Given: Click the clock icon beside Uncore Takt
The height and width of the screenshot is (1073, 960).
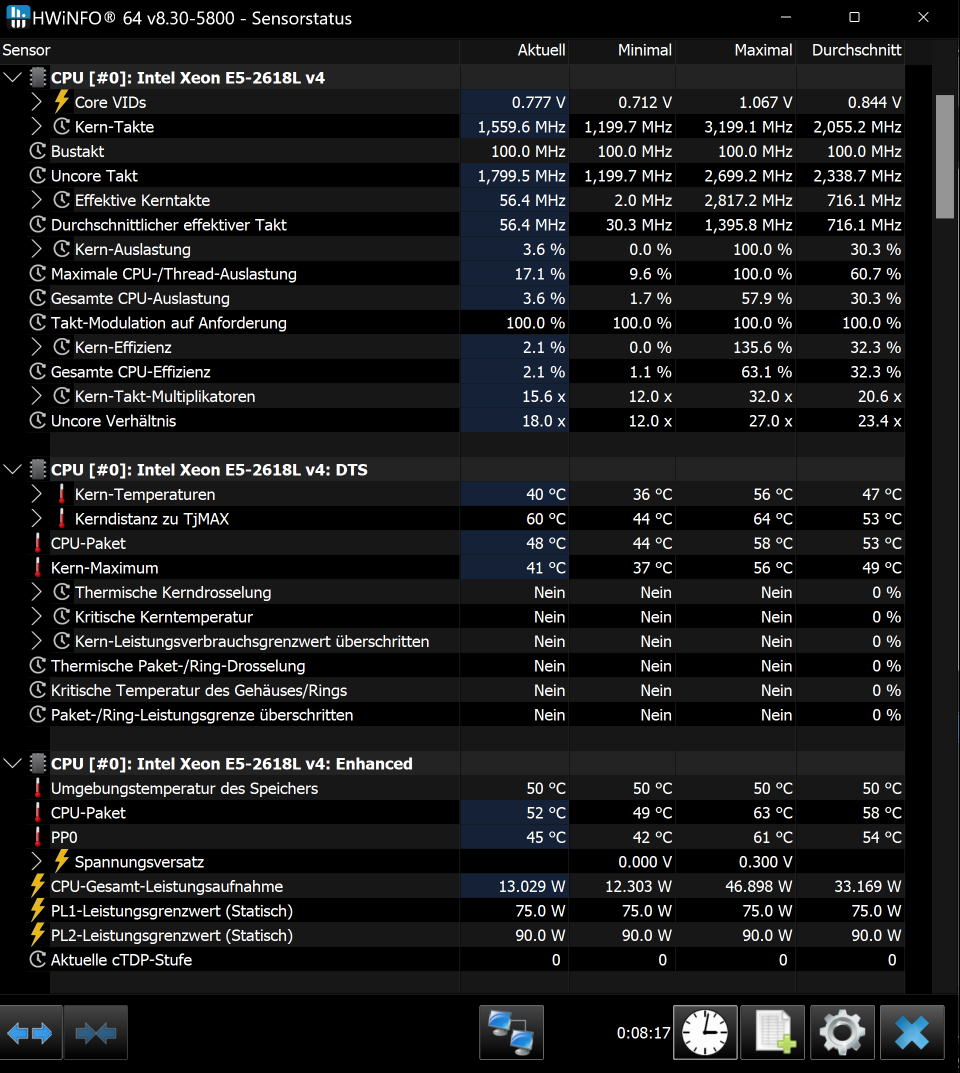Looking at the screenshot, I should 38,176.
